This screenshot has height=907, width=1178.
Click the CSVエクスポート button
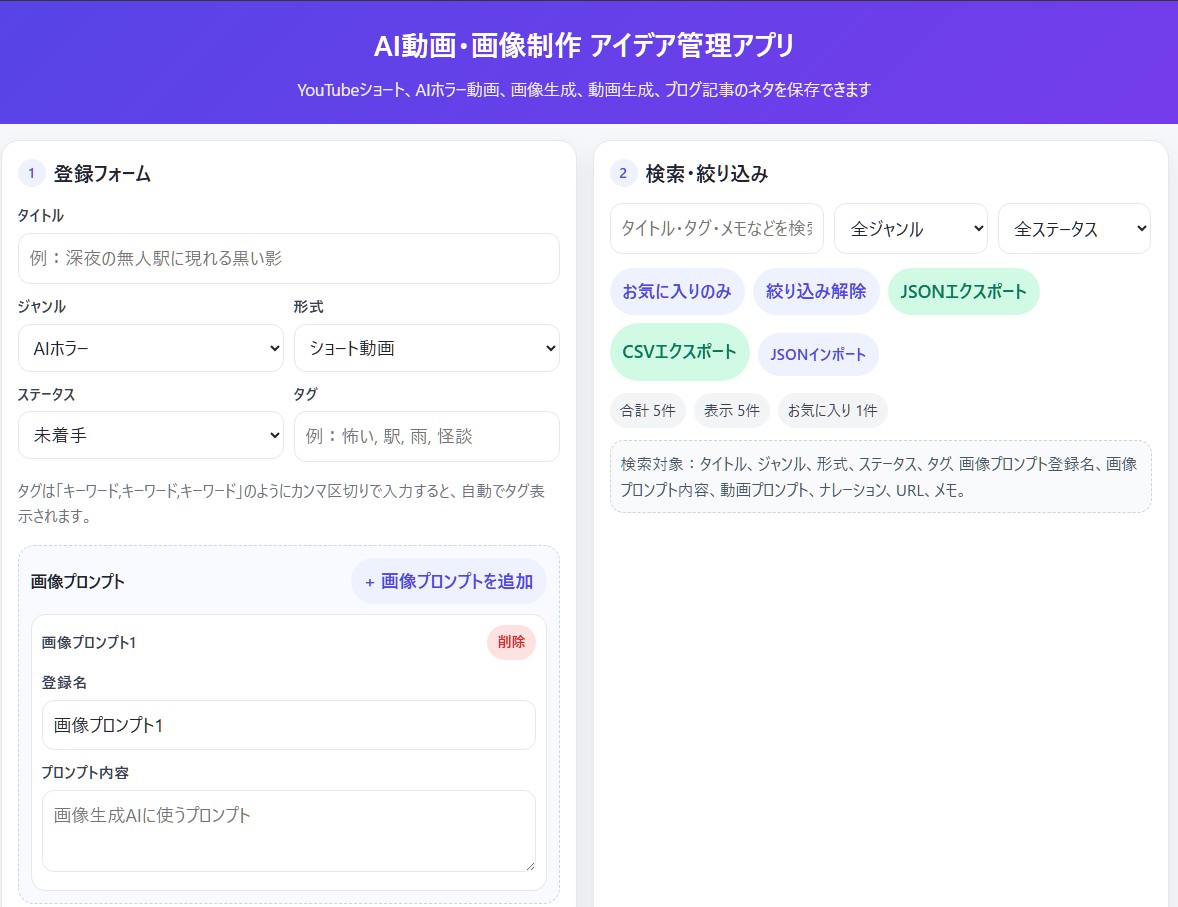coord(679,352)
